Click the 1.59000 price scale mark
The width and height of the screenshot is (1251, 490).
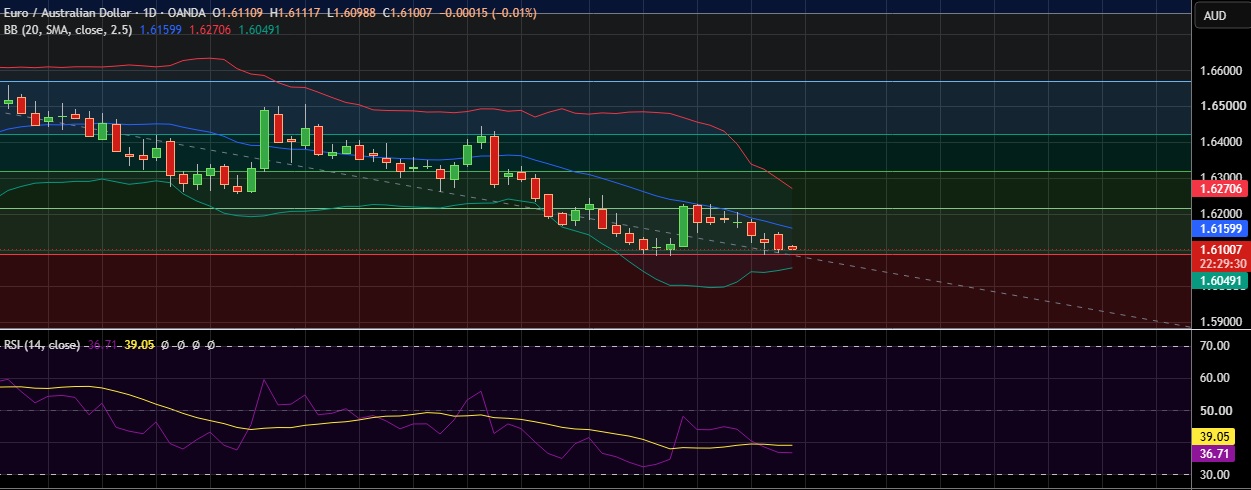pos(1221,322)
